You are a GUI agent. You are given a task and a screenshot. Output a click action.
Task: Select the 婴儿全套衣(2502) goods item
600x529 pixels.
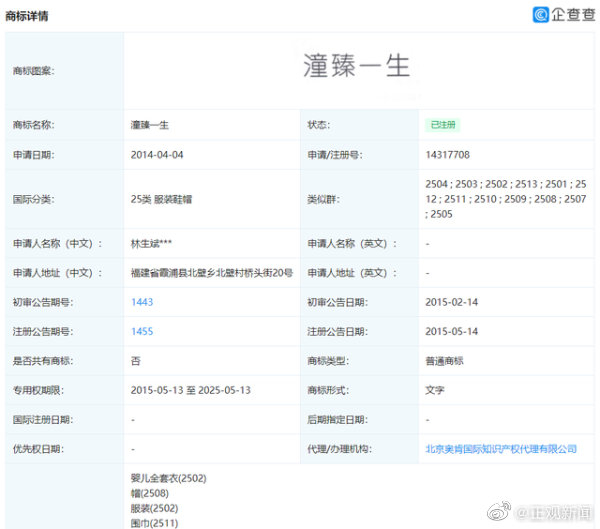coord(168,478)
